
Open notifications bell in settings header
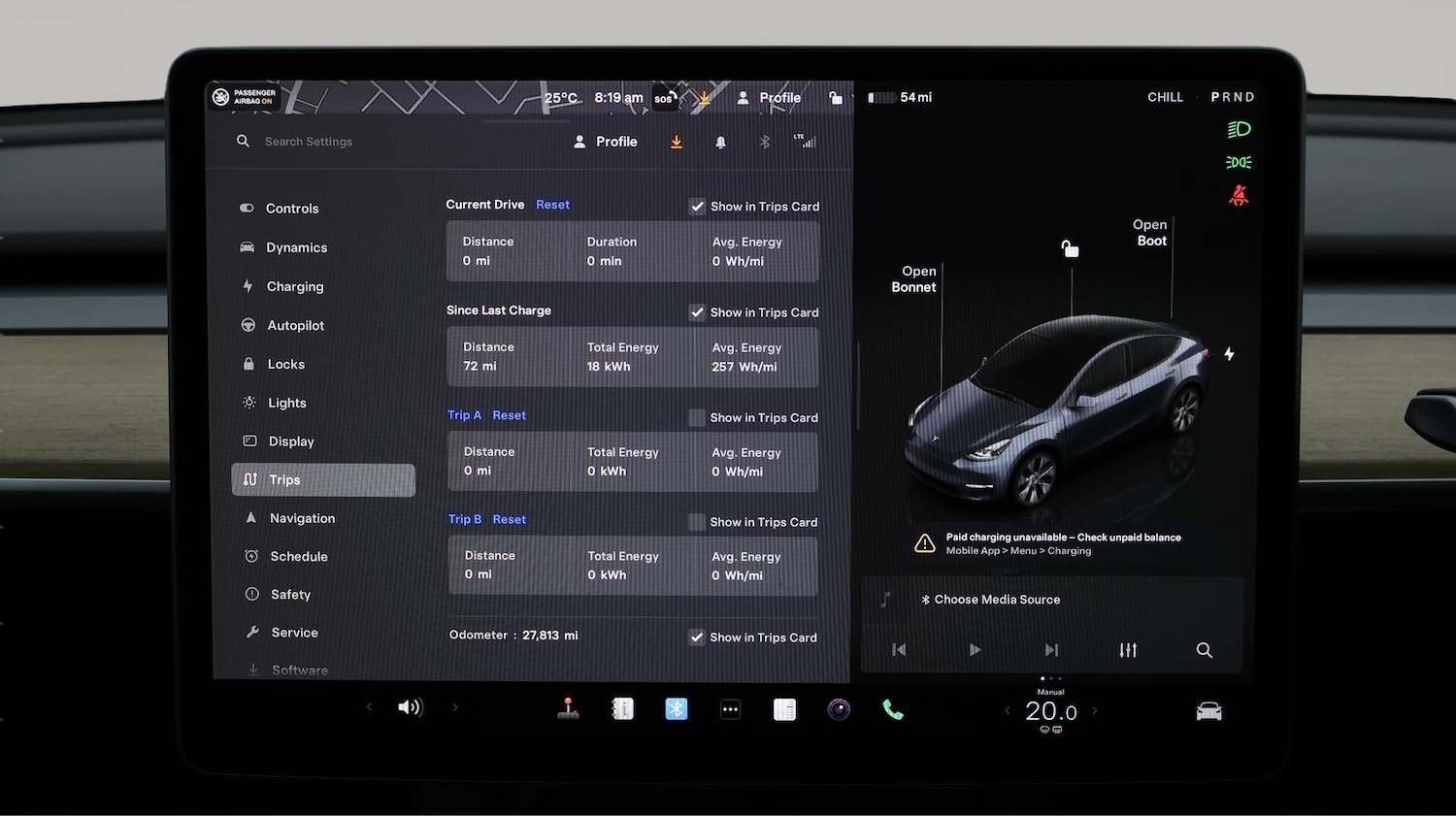720,142
